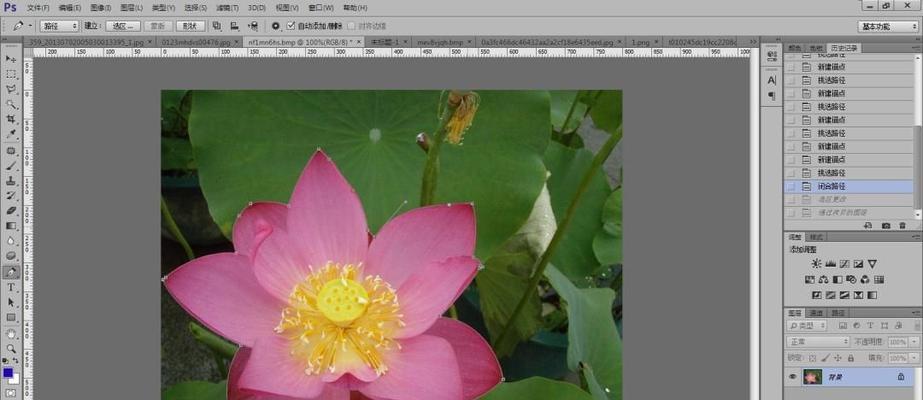This screenshot has width=923, height=400.
Task: Open pen options gear icon
Action: click(276, 25)
